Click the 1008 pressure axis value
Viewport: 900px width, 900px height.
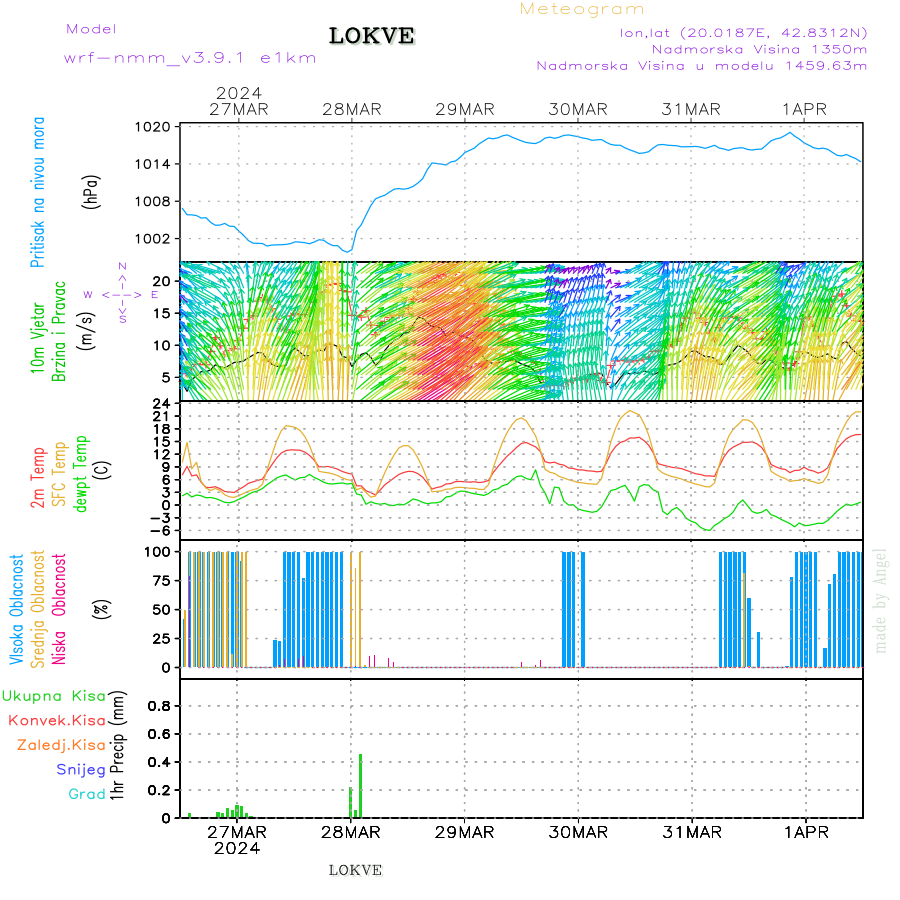(153, 201)
